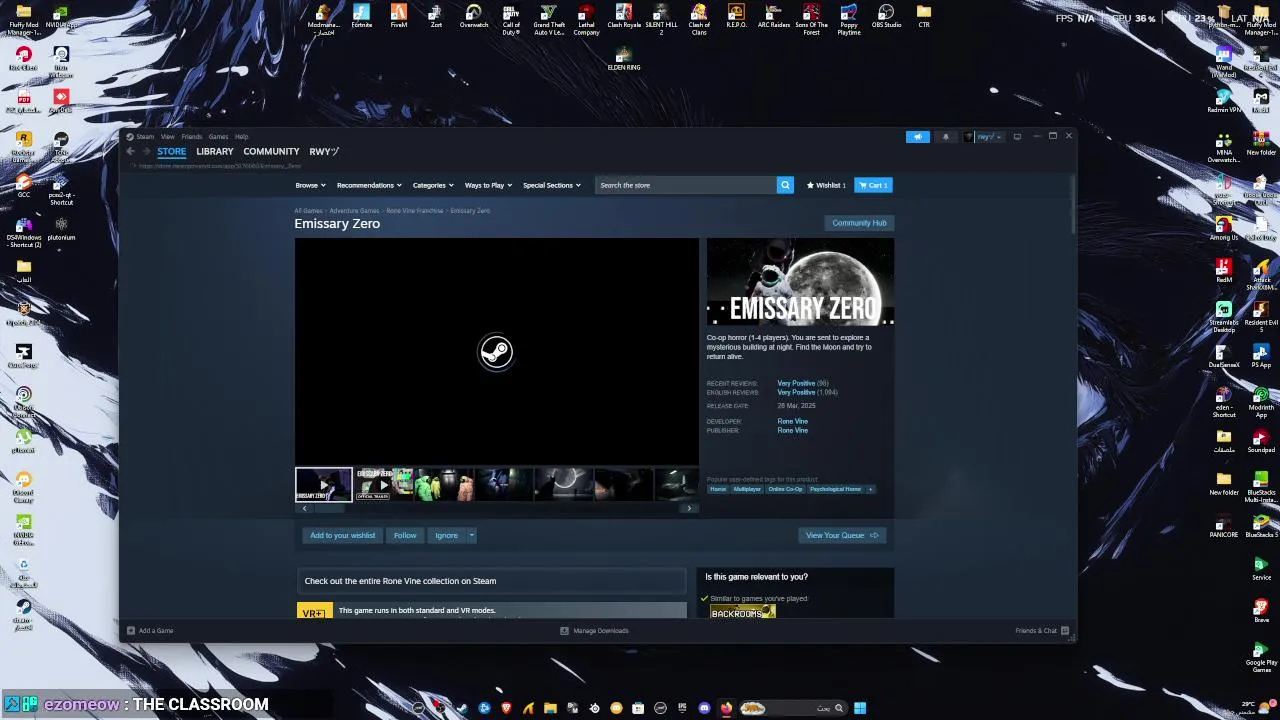
Task: Open the Rone Vine developer link
Action: click(x=792, y=421)
